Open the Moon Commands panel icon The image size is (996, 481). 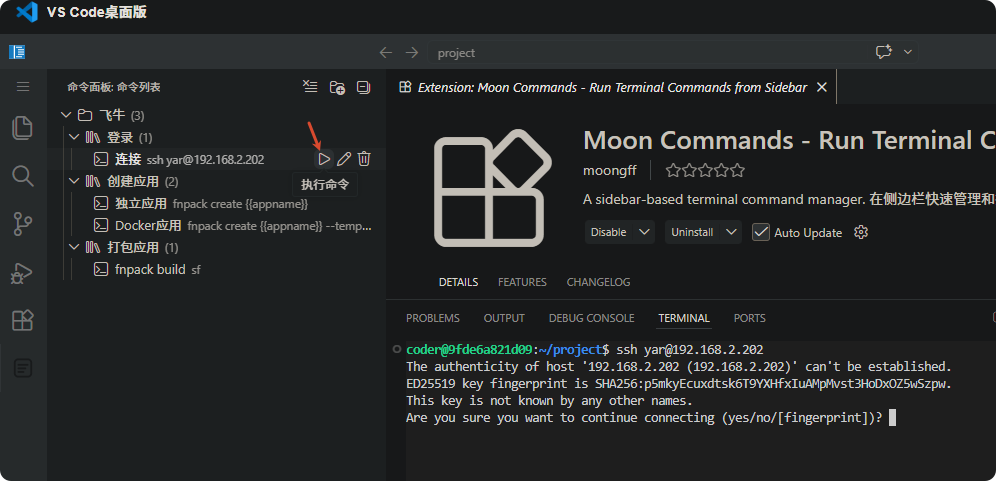(x=23, y=368)
